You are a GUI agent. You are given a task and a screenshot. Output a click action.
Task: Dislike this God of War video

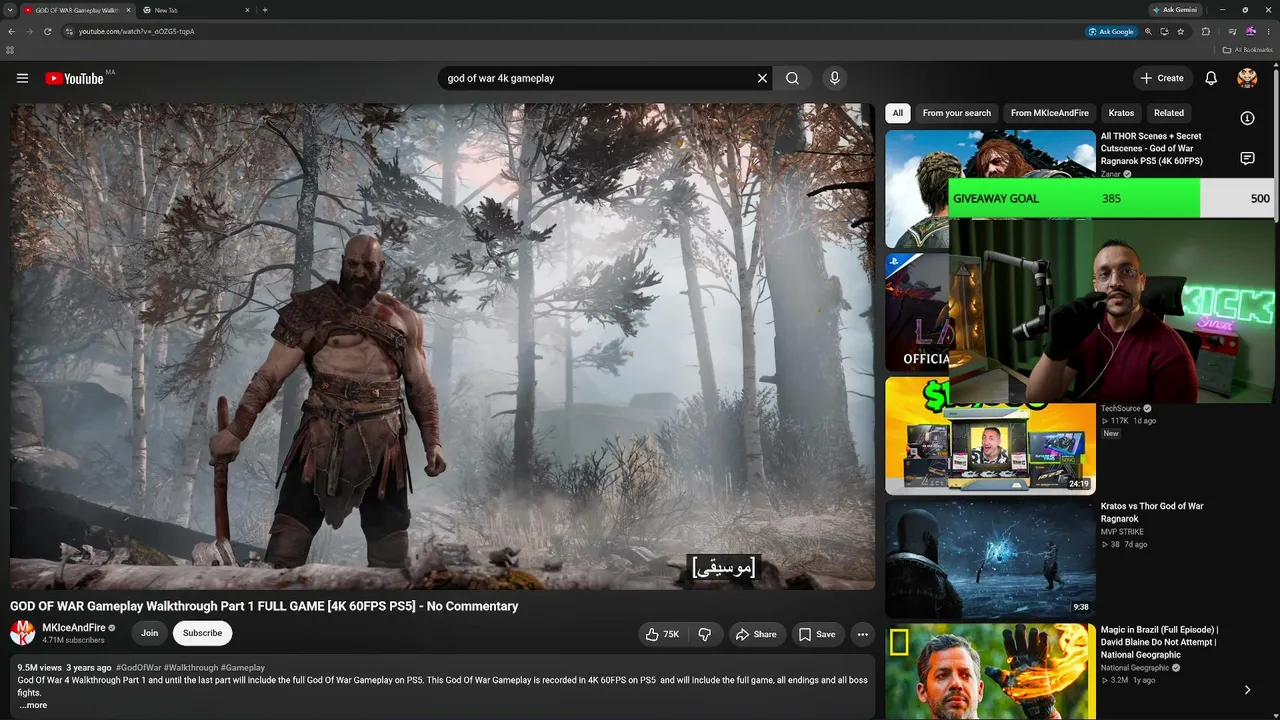(x=705, y=634)
